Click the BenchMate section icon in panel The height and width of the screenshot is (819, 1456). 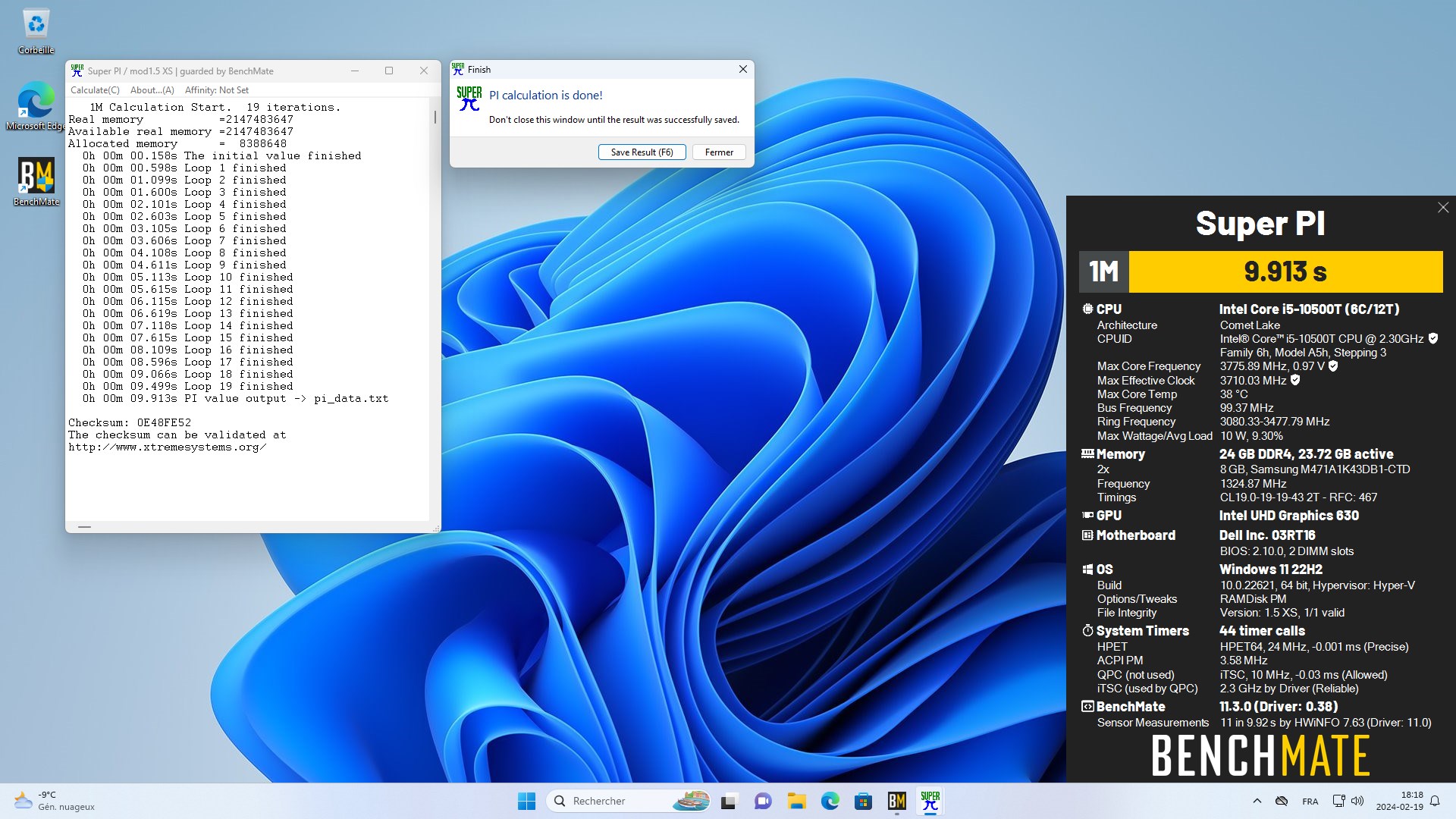pos(1087,706)
